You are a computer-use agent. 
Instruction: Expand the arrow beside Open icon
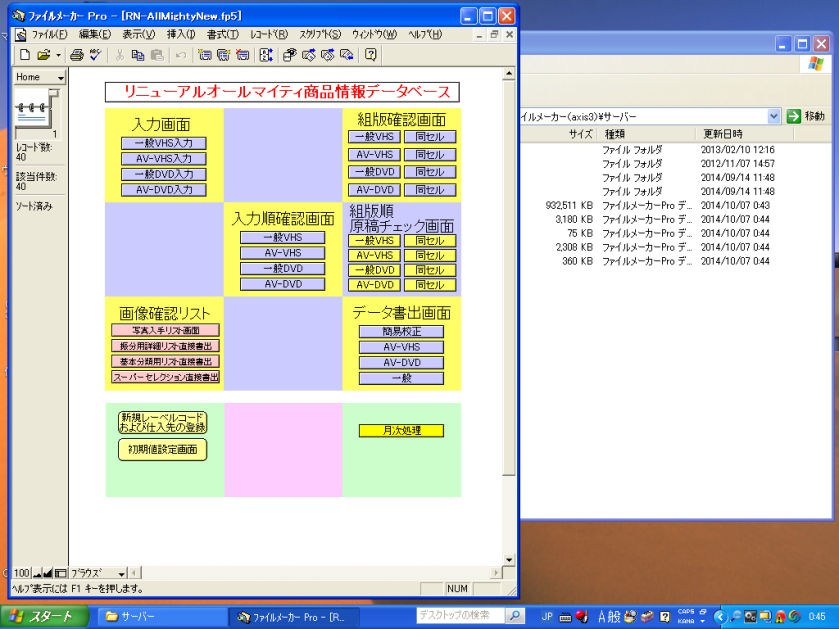58,55
